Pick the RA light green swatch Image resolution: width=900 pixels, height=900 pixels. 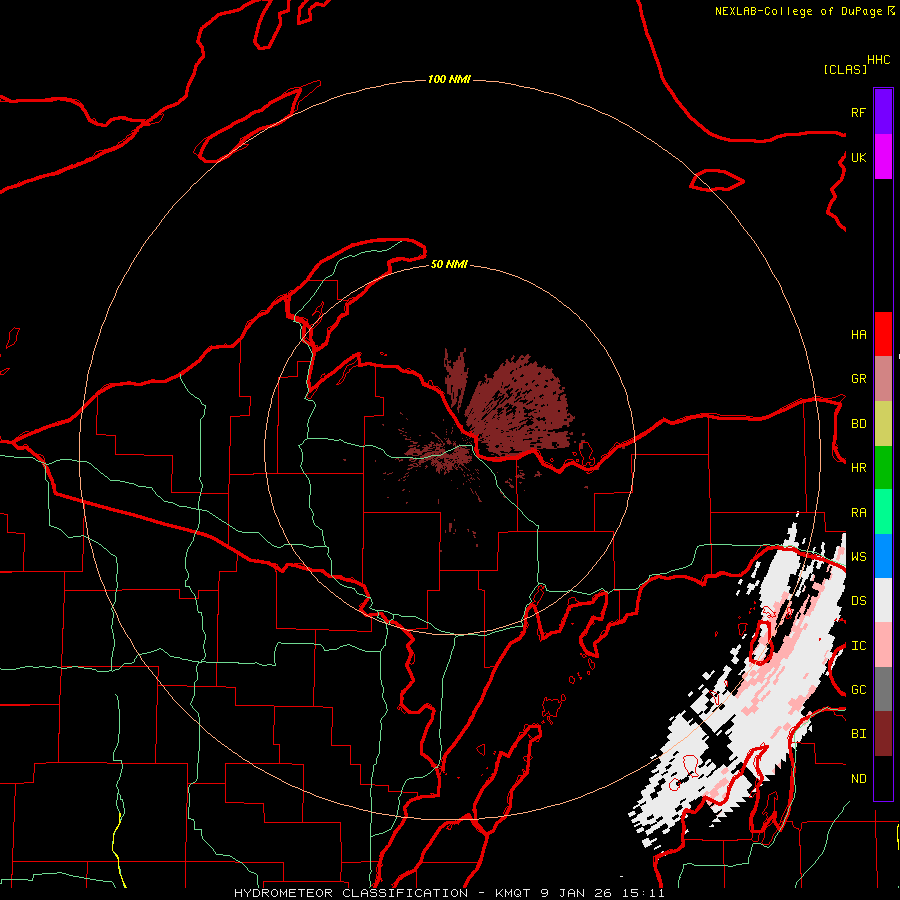(x=883, y=512)
